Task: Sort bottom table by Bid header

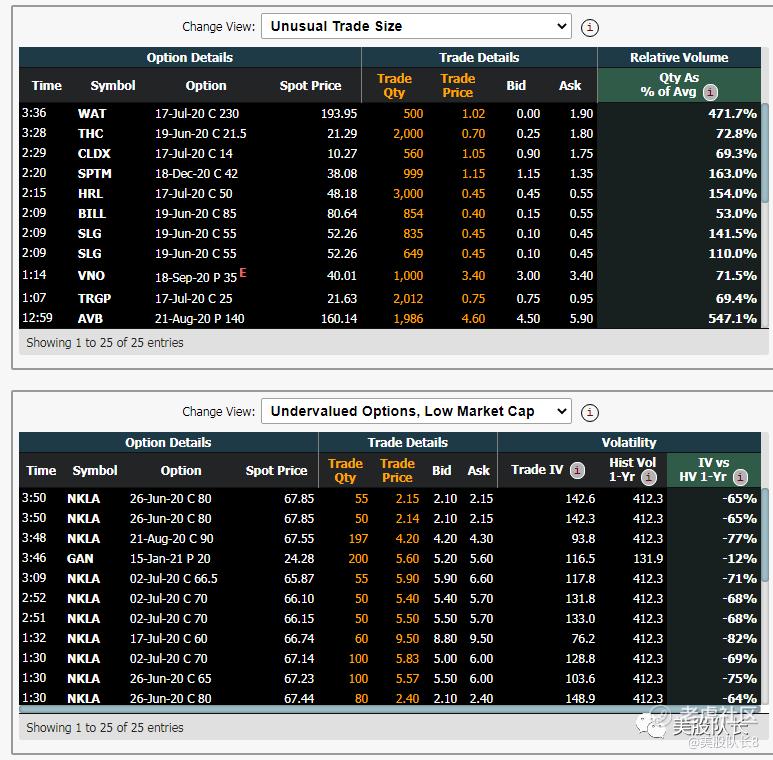Action: click(441, 471)
